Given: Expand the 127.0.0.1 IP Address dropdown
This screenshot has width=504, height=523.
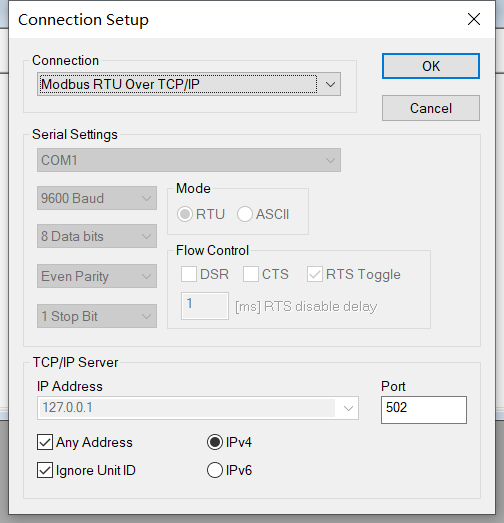Looking at the screenshot, I should (x=198, y=408).
